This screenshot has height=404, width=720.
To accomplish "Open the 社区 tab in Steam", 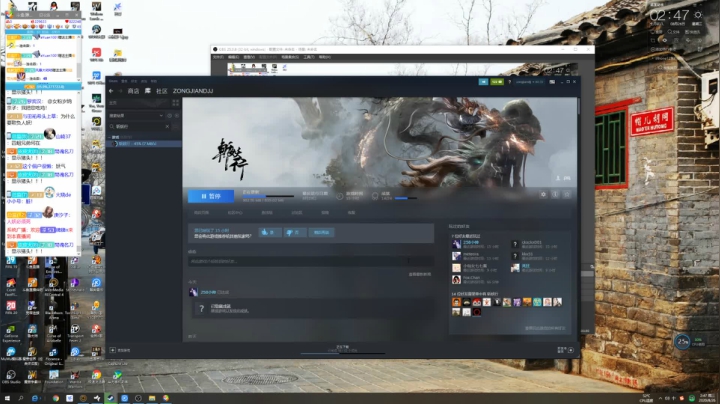I will click(162, 91).
